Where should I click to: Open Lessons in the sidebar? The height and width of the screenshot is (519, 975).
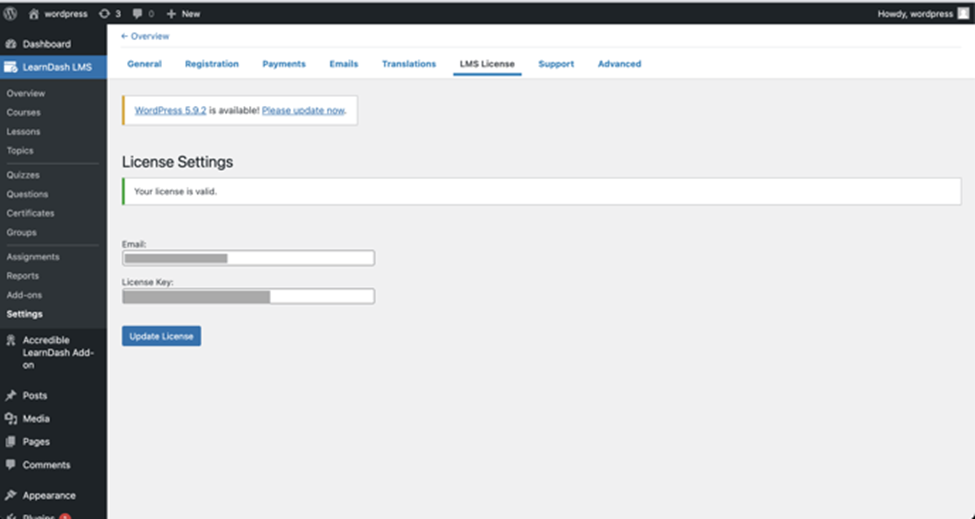[x=24, y=132]
